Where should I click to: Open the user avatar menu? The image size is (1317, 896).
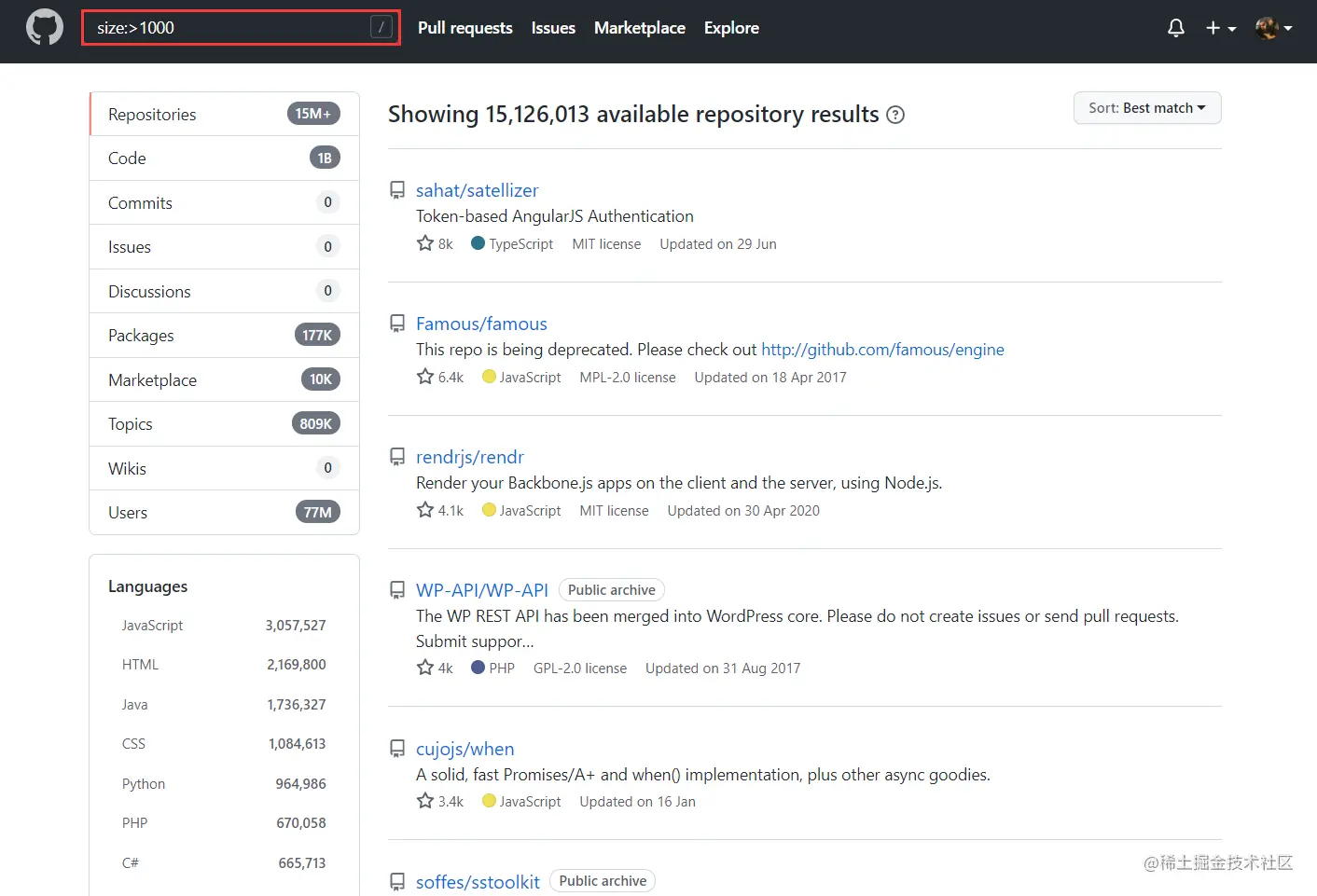click(x=1273, y=28)
